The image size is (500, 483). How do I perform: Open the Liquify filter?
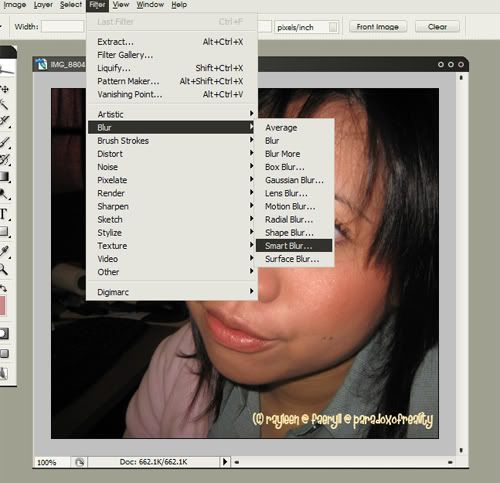(x=172, y=68)
